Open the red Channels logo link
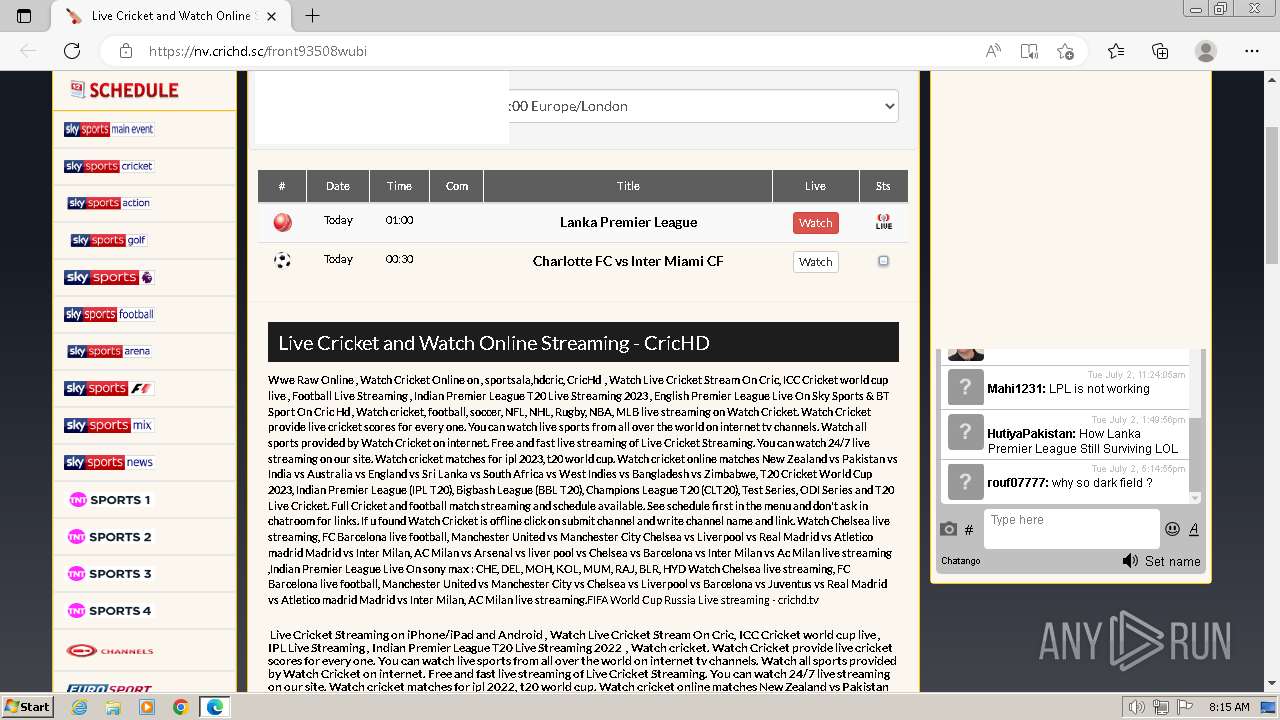The image size is (1280, 720). click(109, 650)
